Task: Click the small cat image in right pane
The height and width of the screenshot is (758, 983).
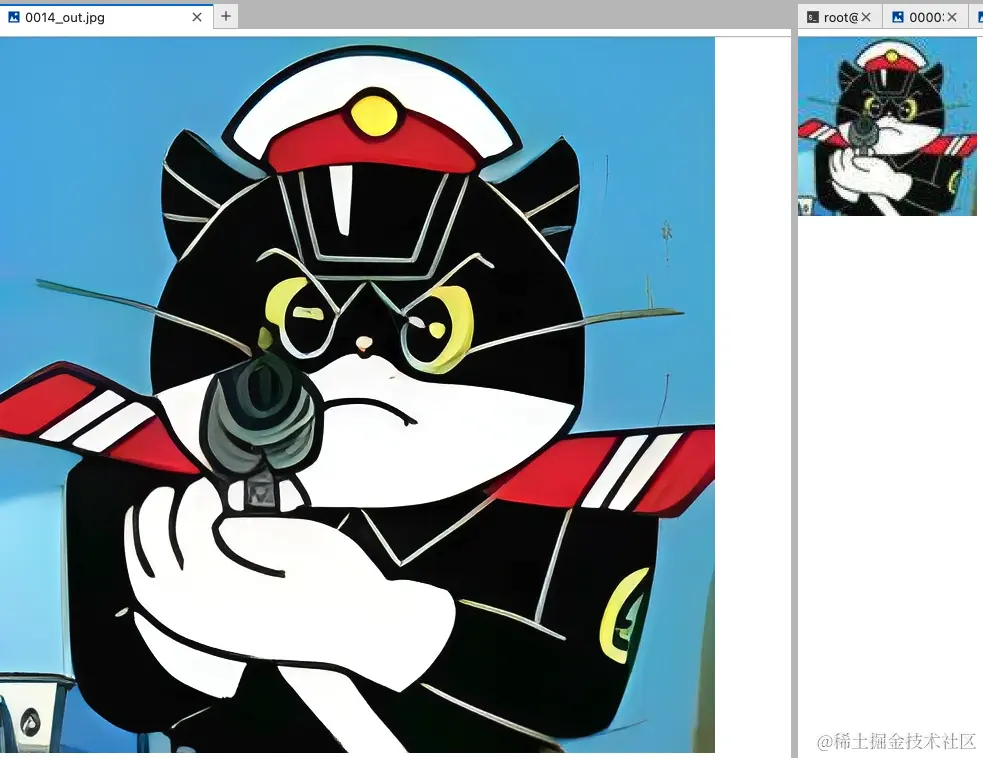Action: (887, 126)
